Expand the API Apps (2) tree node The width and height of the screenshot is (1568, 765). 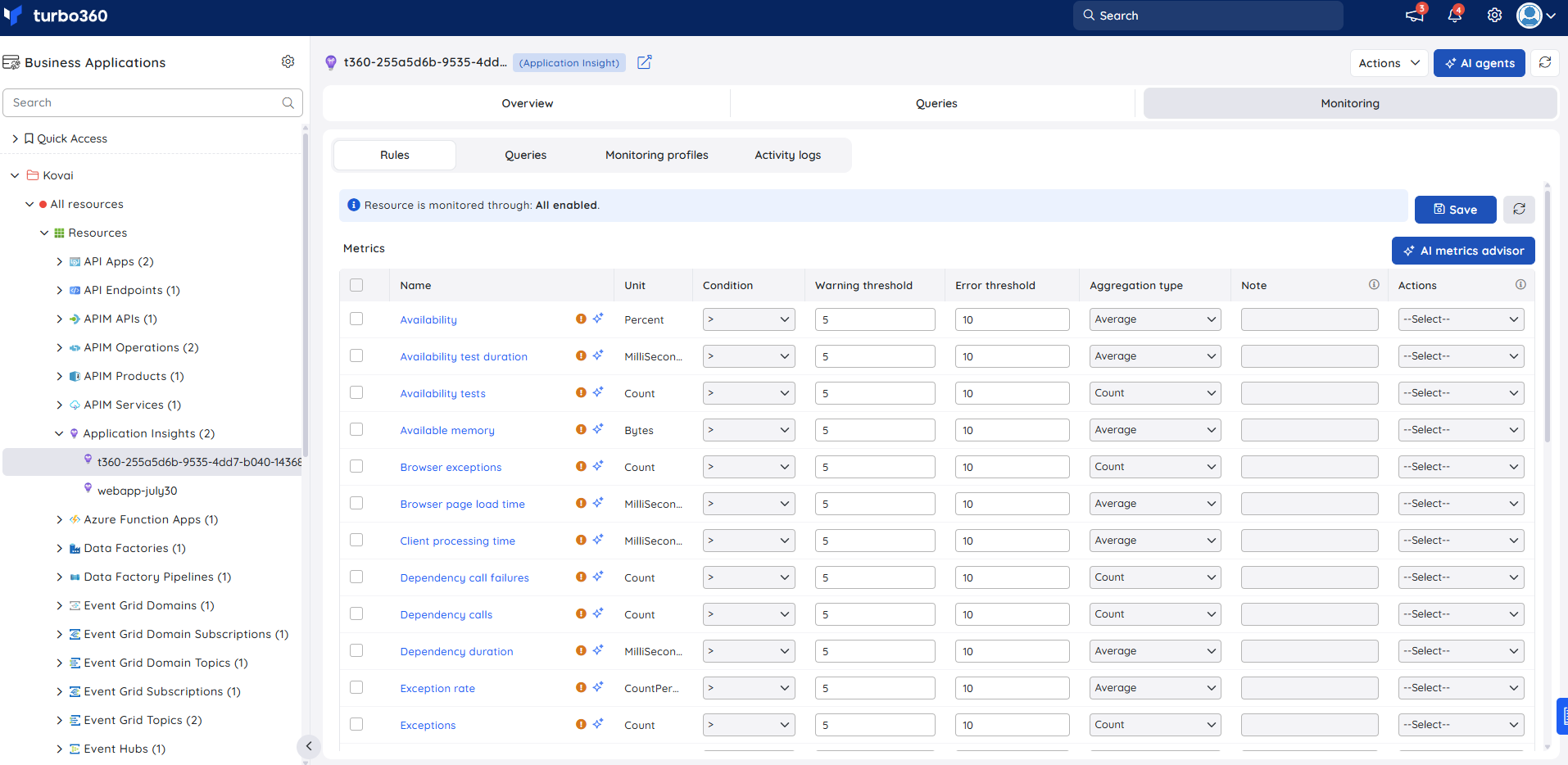point(59,261)
